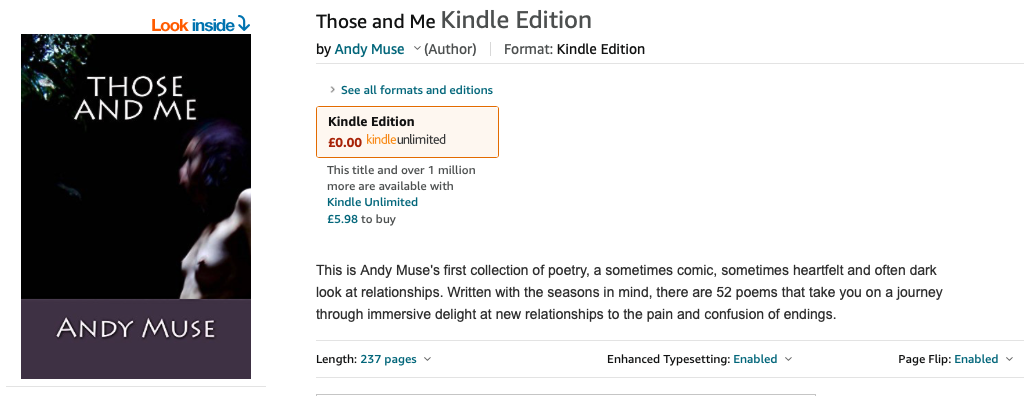Click the Look inside label

[x=193, y=25]
